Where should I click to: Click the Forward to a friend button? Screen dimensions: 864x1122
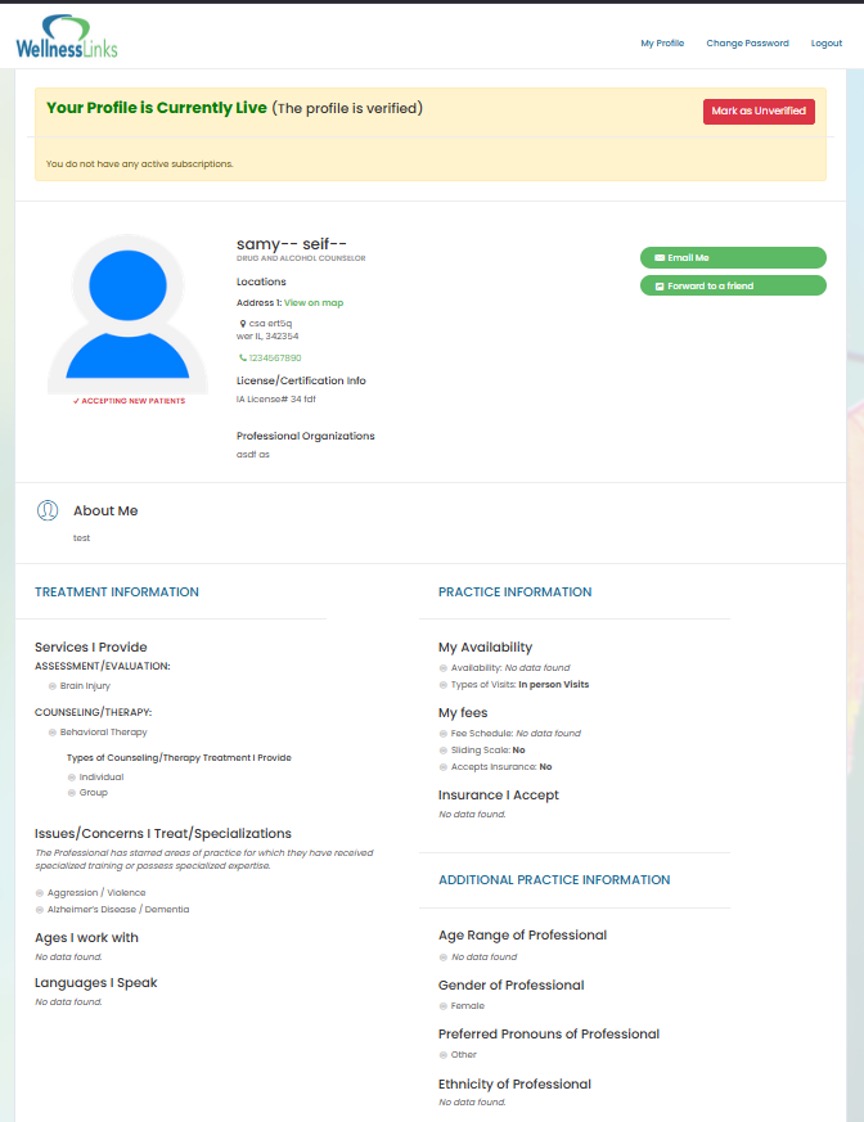[732, 286]
